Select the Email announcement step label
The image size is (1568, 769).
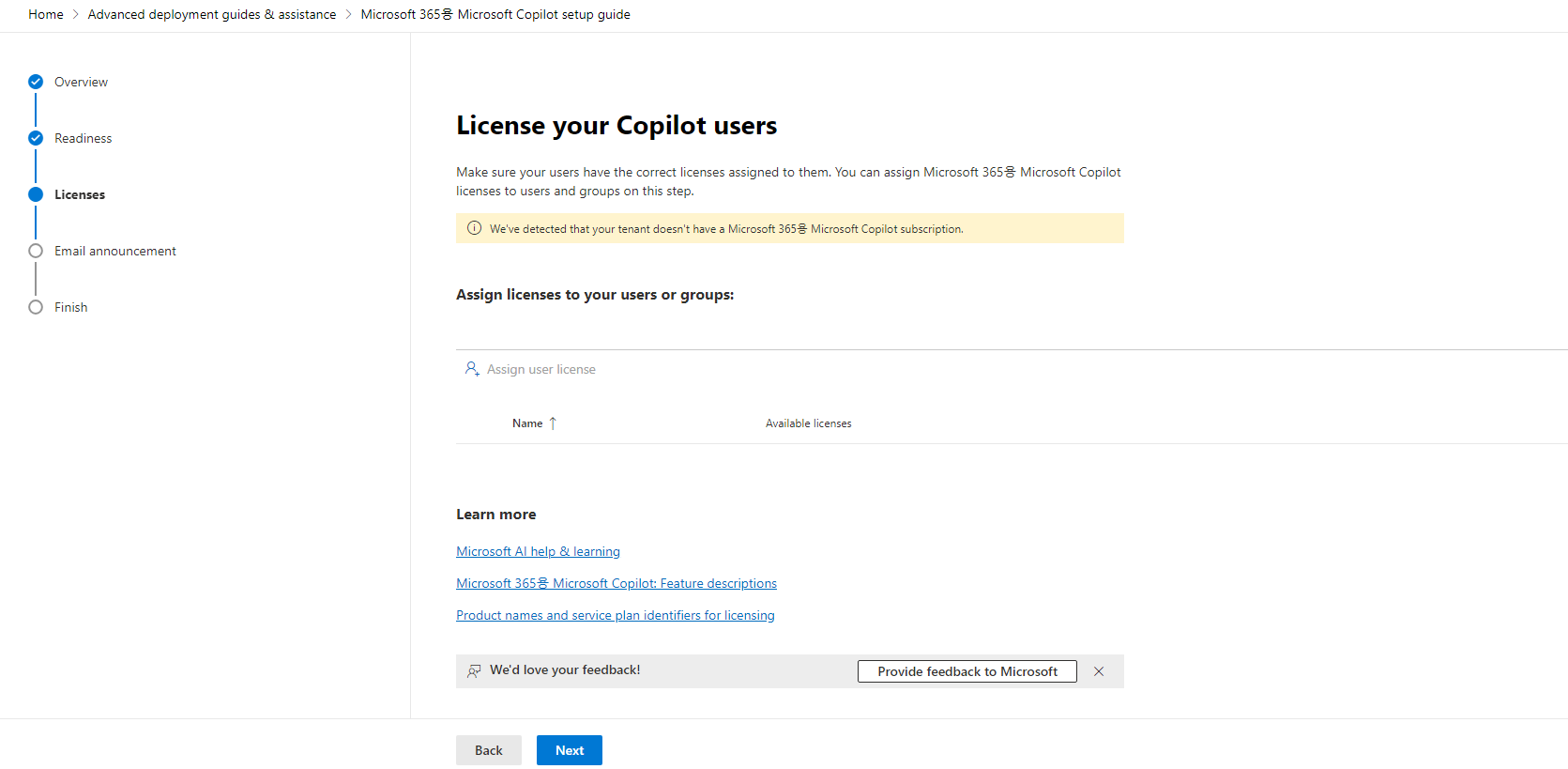click(x=115, y=251)
